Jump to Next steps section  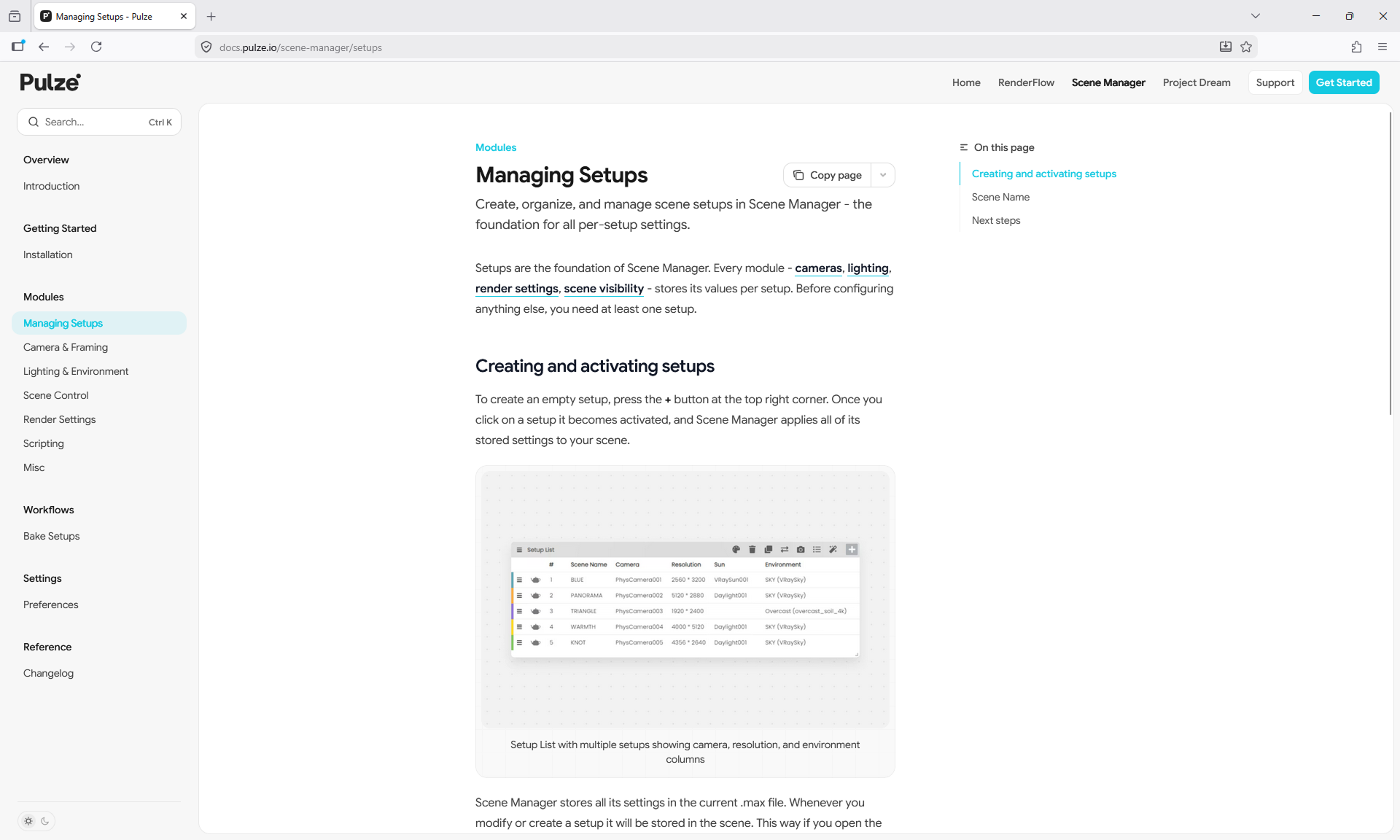coord(996,220)
